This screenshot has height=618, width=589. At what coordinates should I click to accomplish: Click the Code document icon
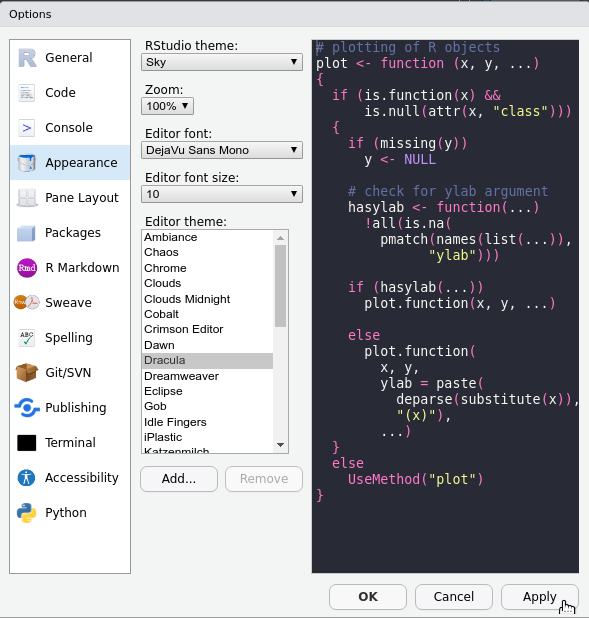point(27,93)
